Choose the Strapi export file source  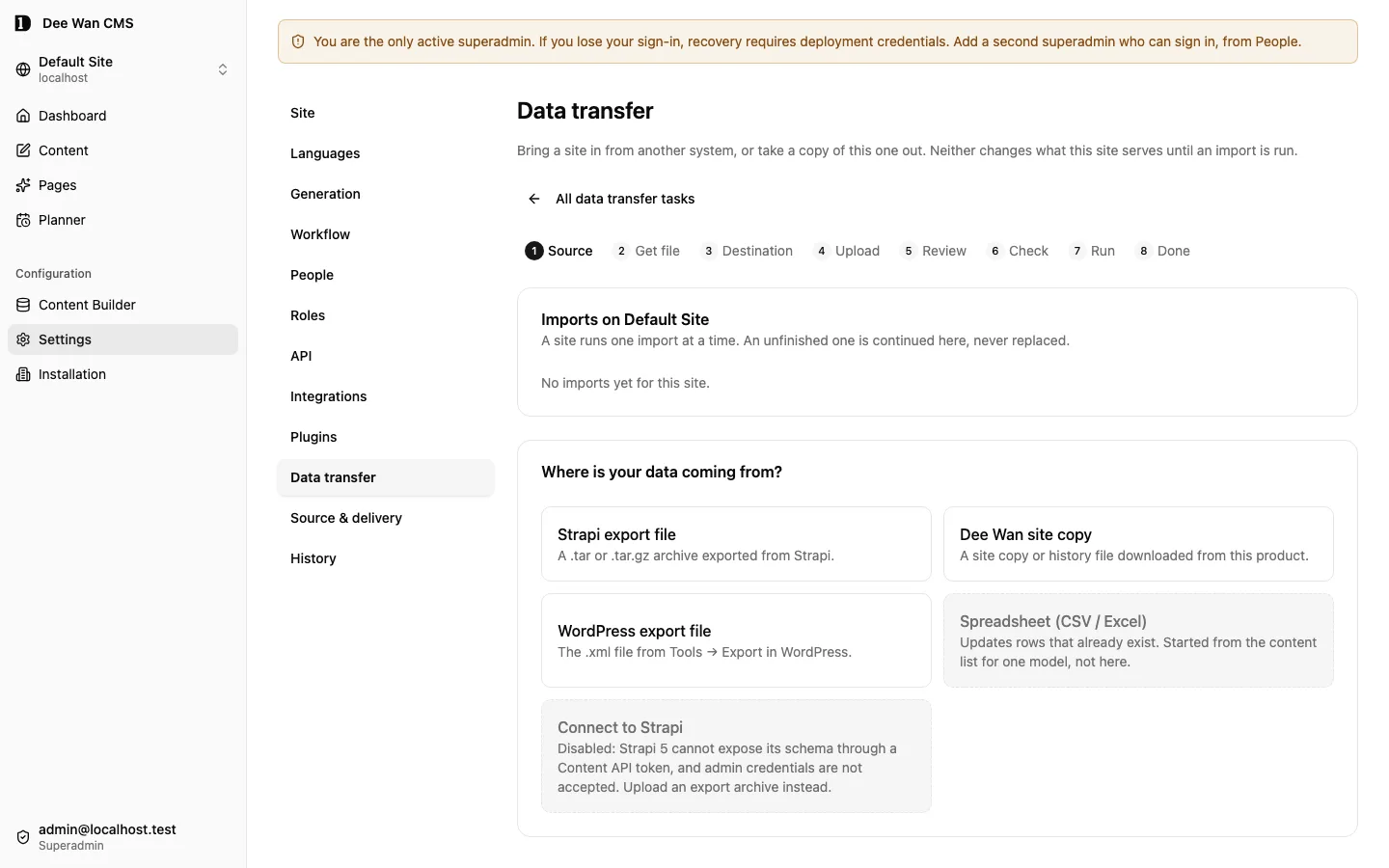tap(736, 544)
